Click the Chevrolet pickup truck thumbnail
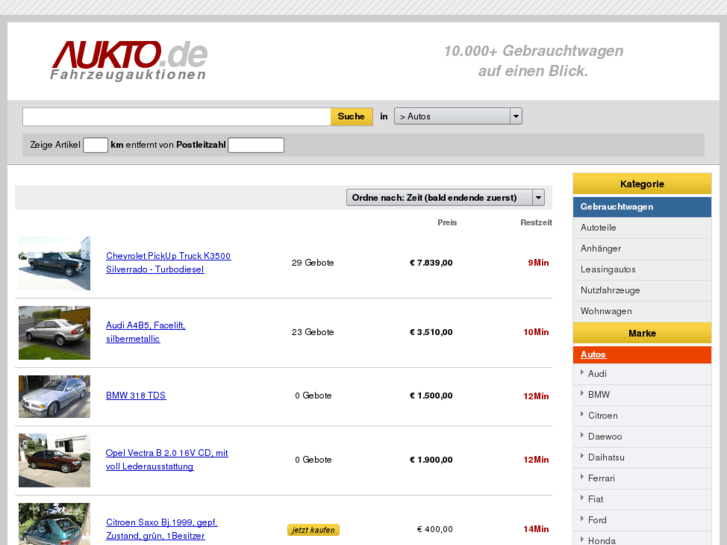 (x=54, y=263)
